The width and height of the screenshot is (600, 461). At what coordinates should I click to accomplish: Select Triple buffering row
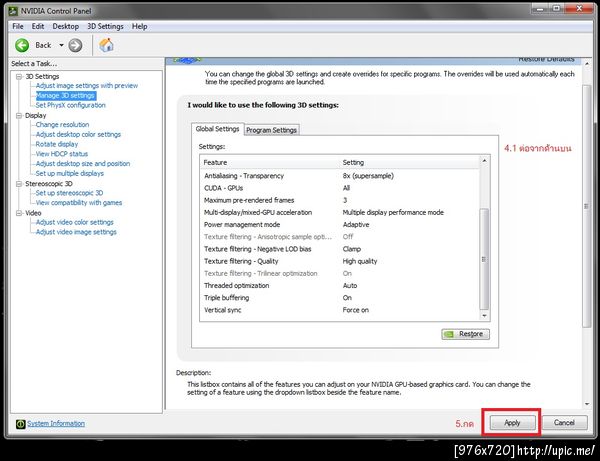[x=339, y=298]
